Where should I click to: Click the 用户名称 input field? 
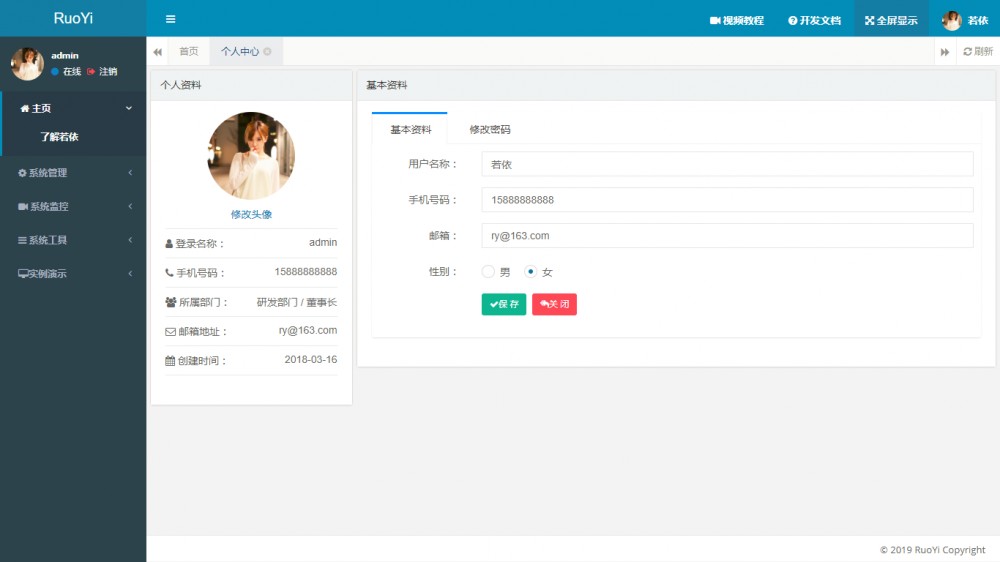[x=727, y=164]
